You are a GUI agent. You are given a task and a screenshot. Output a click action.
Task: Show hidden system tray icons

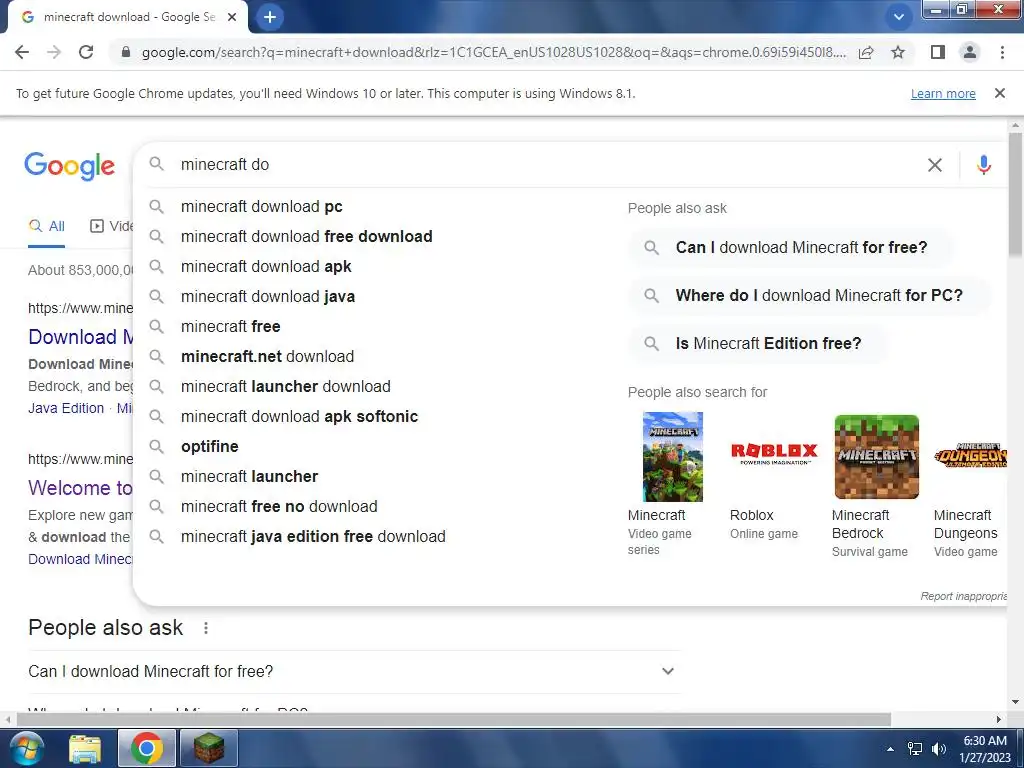[890, 749]
